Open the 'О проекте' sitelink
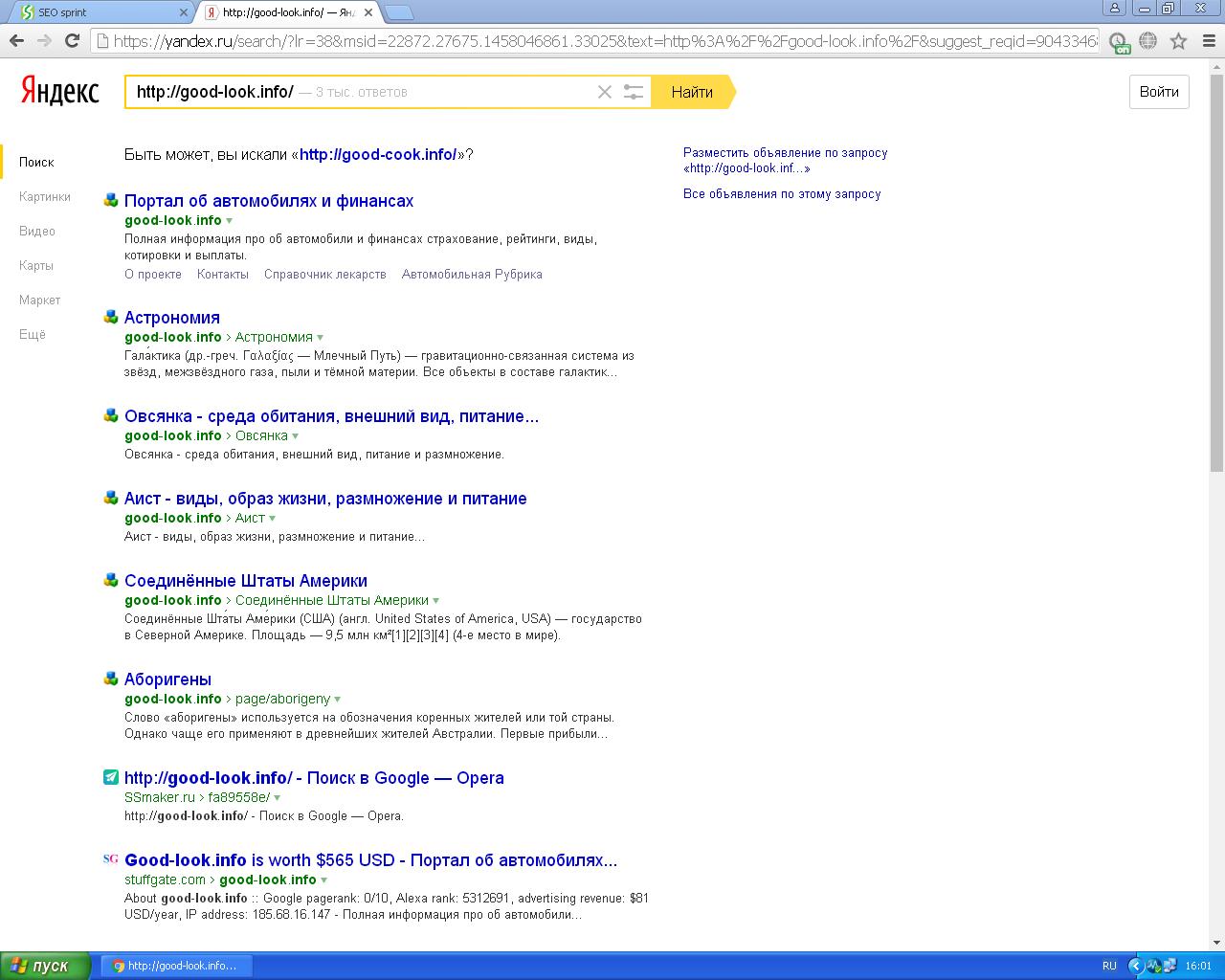This screenshot has width=1225, height=980. 153,274
